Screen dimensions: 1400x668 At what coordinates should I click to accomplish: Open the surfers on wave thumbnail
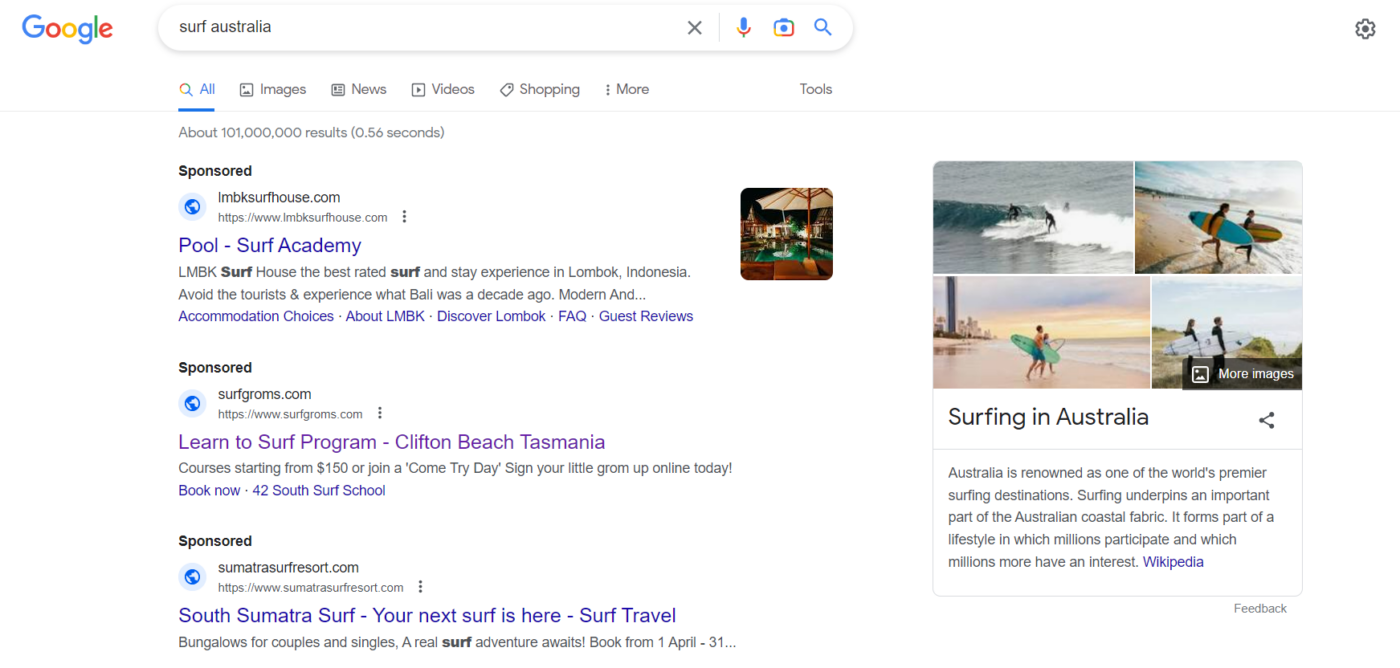pyautogui.click(x=1032, y=217)
